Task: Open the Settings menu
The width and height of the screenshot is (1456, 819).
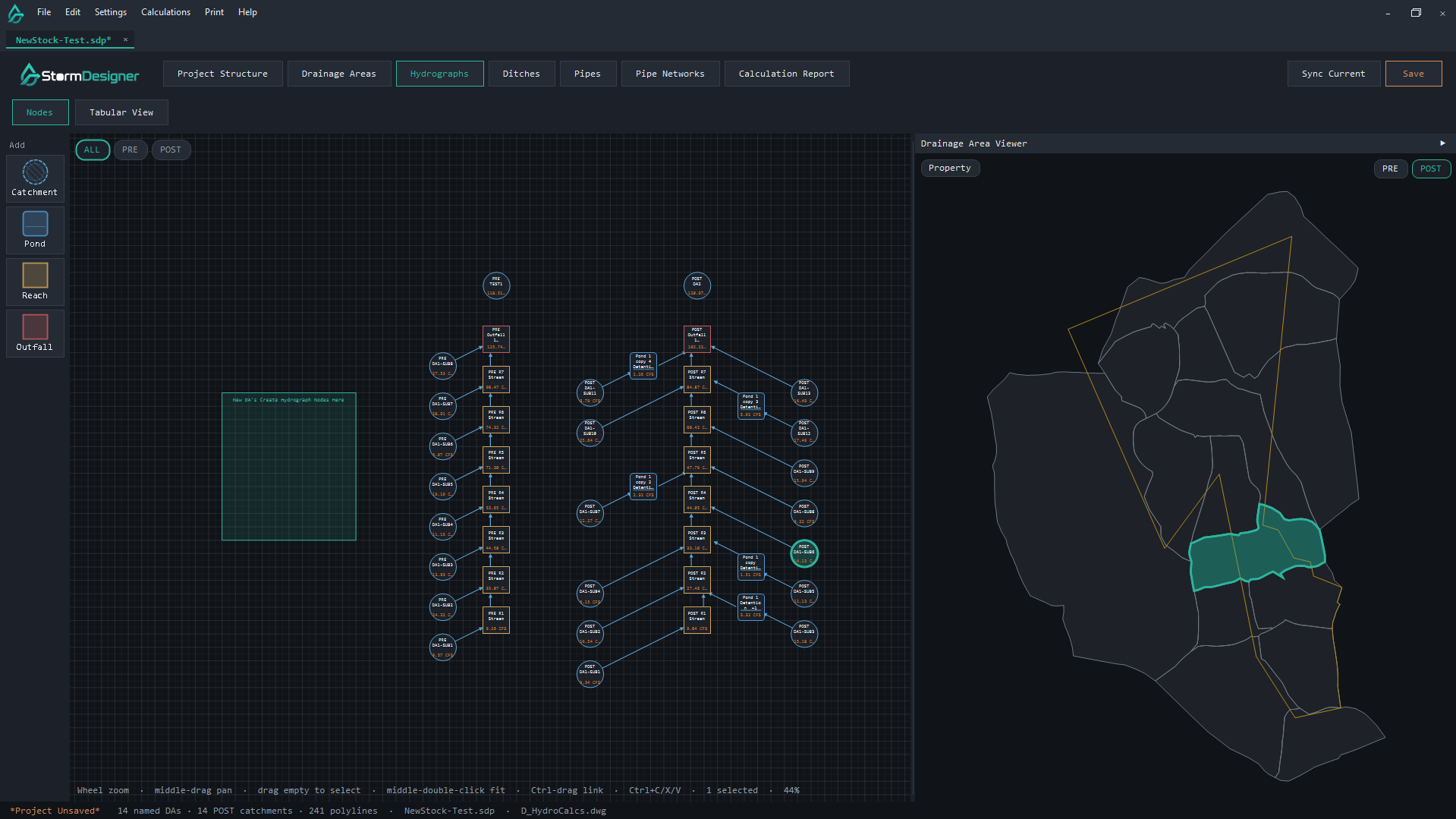Action: point(111,12)
